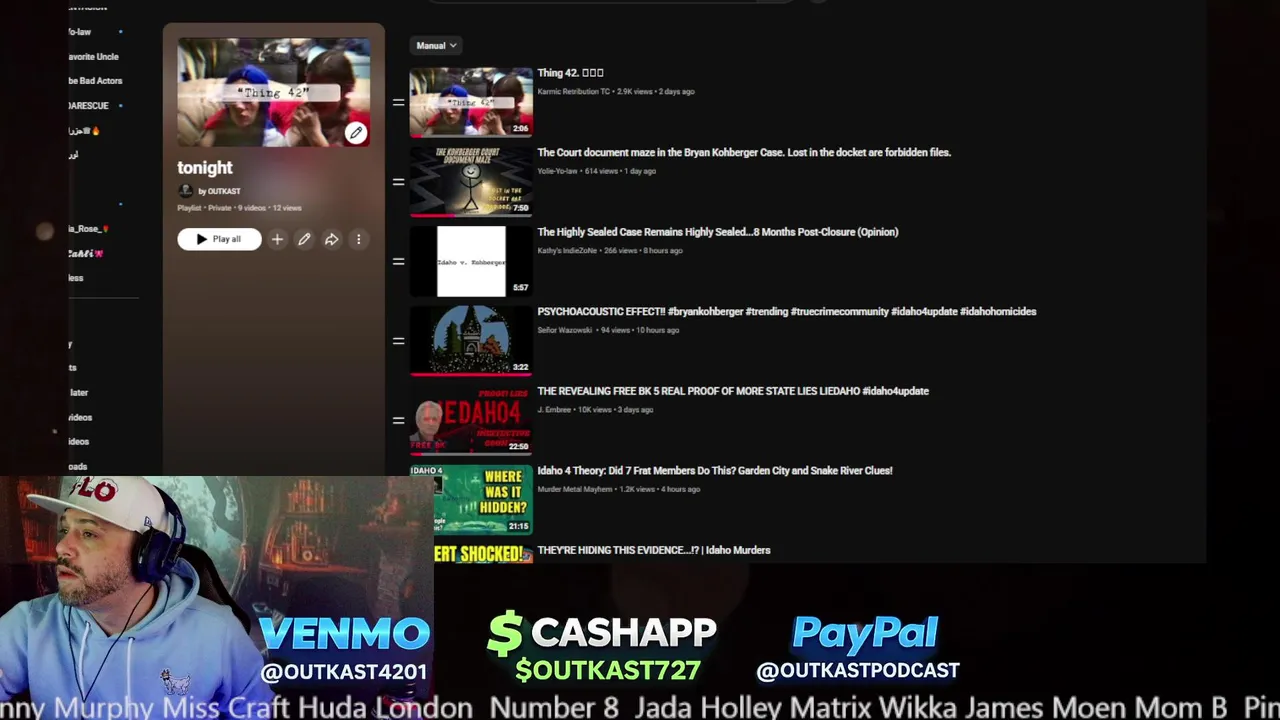Select reorder handle for Highly Sealed Case video
Image resolution: width=1280 pixels, height=720 pixels.
click(x=398, y=261)
